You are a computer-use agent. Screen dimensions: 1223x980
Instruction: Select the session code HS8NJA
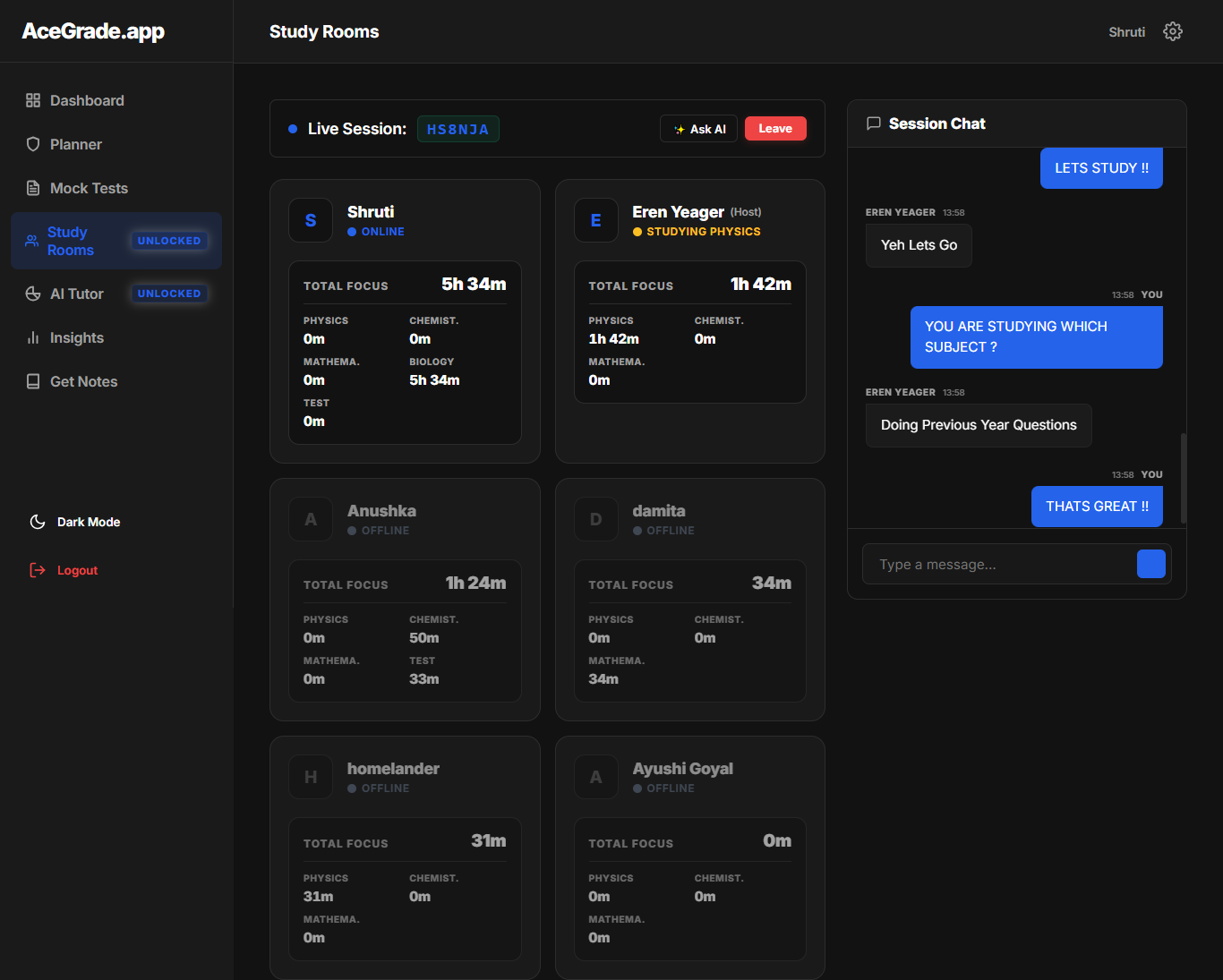[458, 128]
